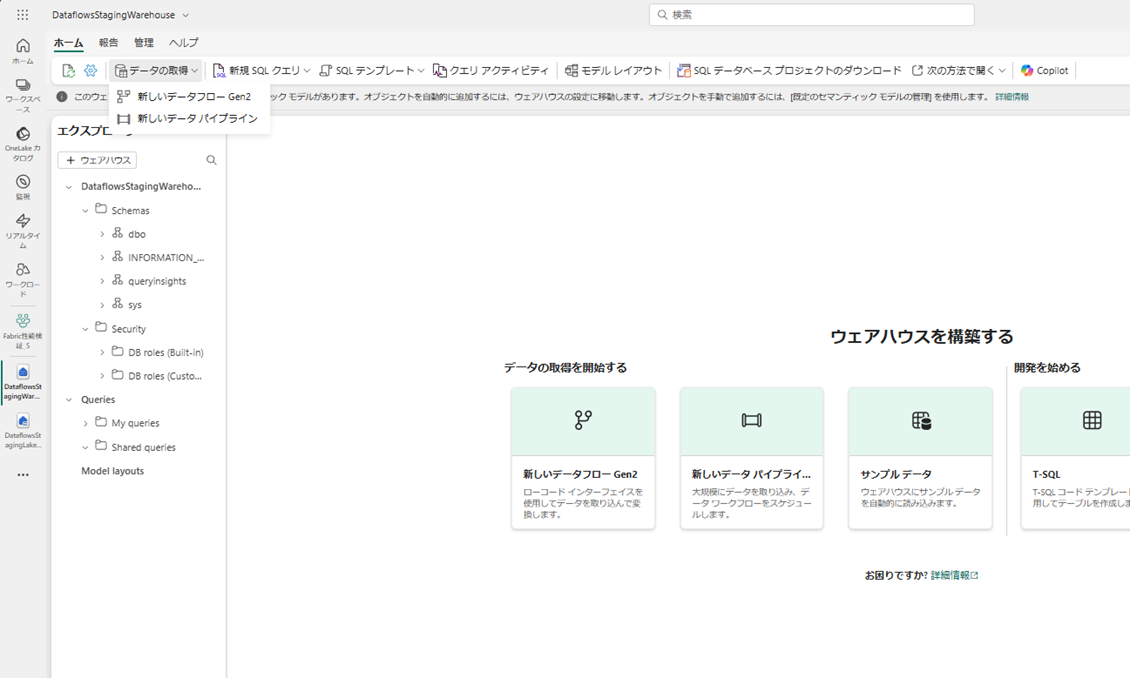Open 詳細情報 link beside お困りですか?
This screenshot has height=678, width=1130.
click(x=954, y=575)
